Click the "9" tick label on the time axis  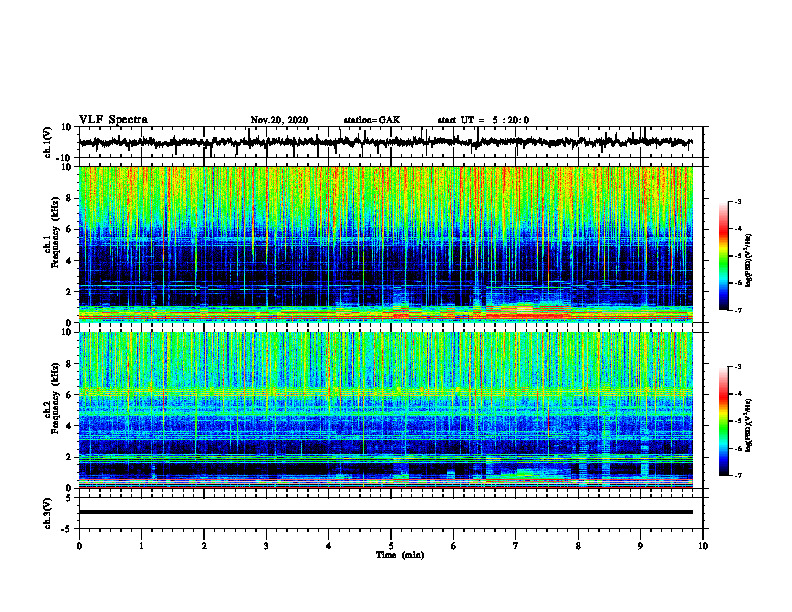[640, 546]
